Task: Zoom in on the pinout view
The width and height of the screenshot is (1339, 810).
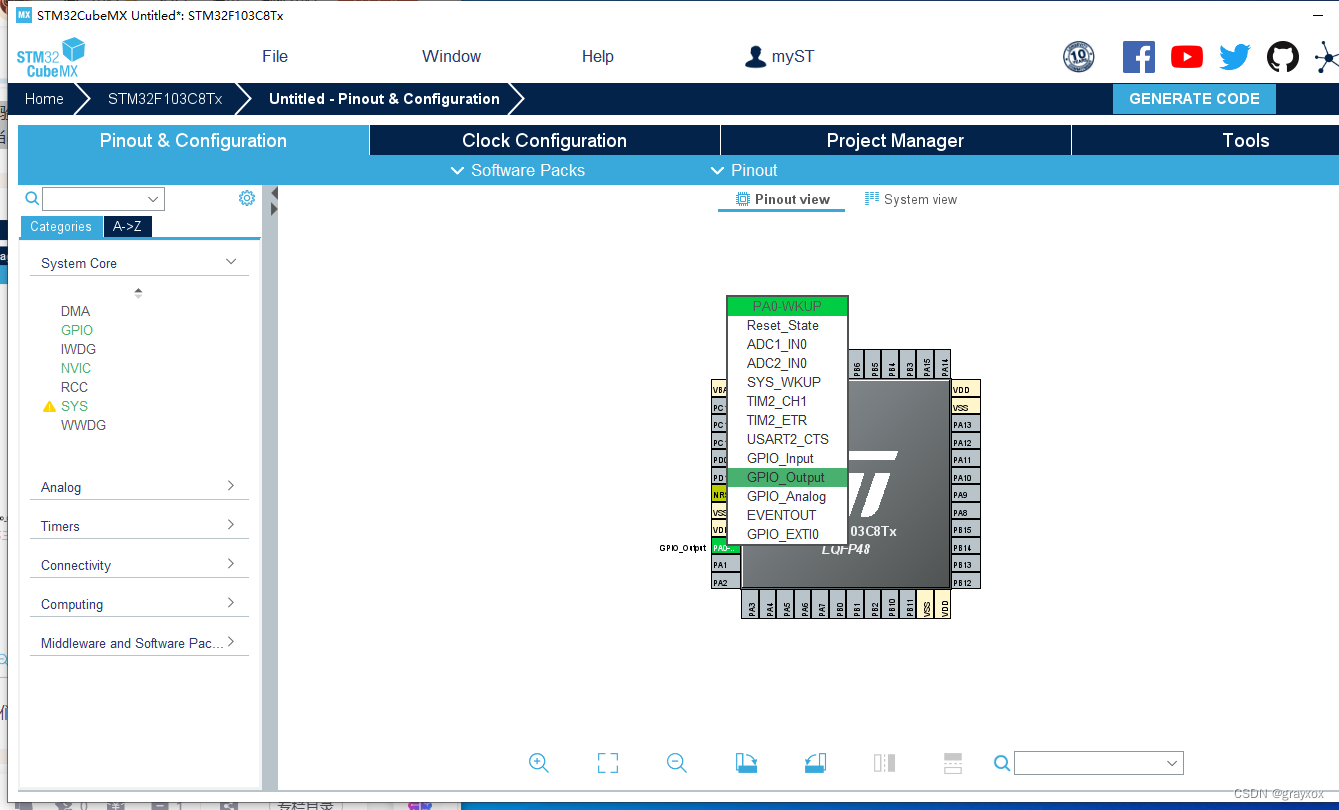Action: [539, 763]
